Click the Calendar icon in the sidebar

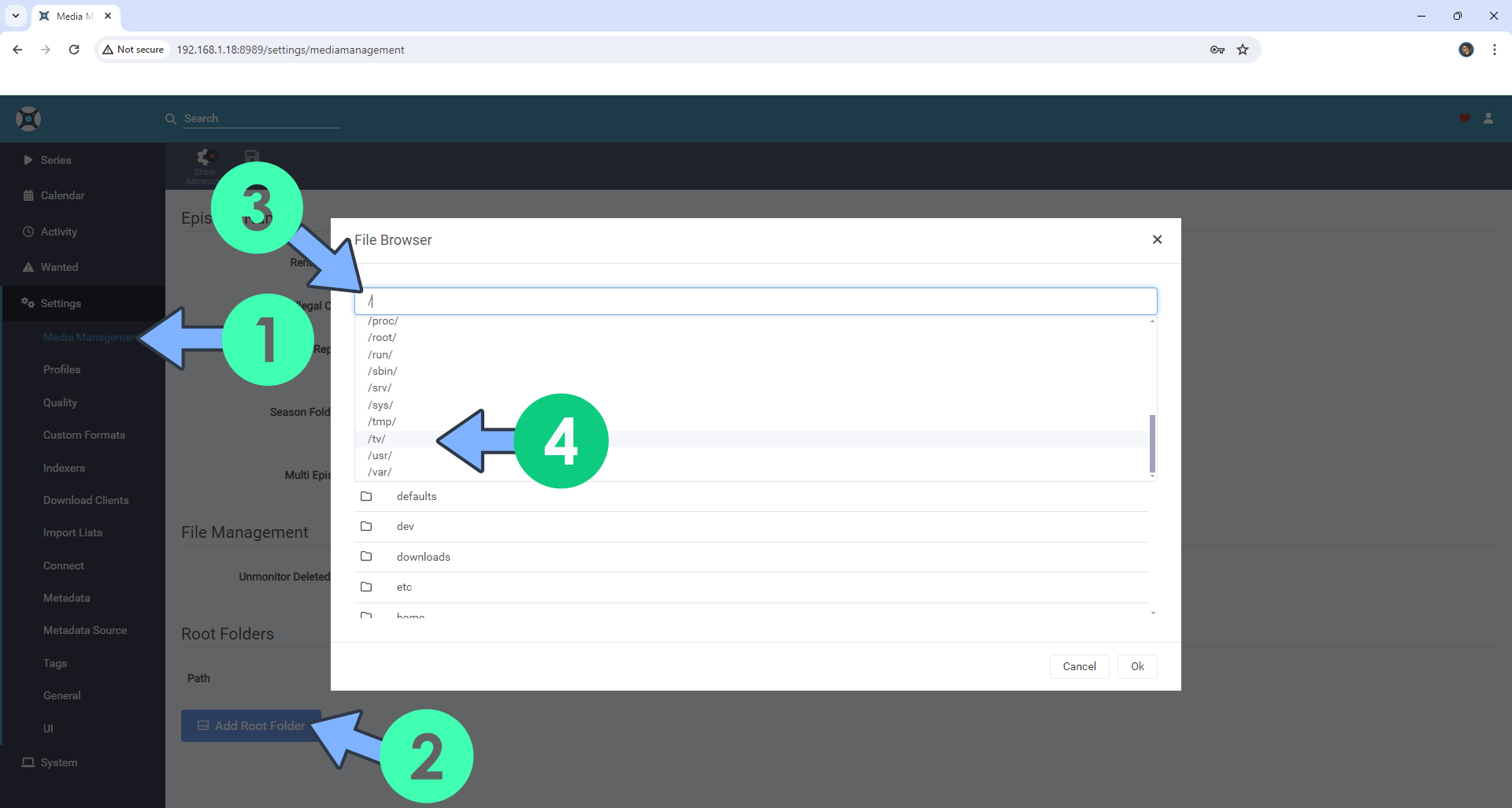pyautogui.click(x=28, y=195)
